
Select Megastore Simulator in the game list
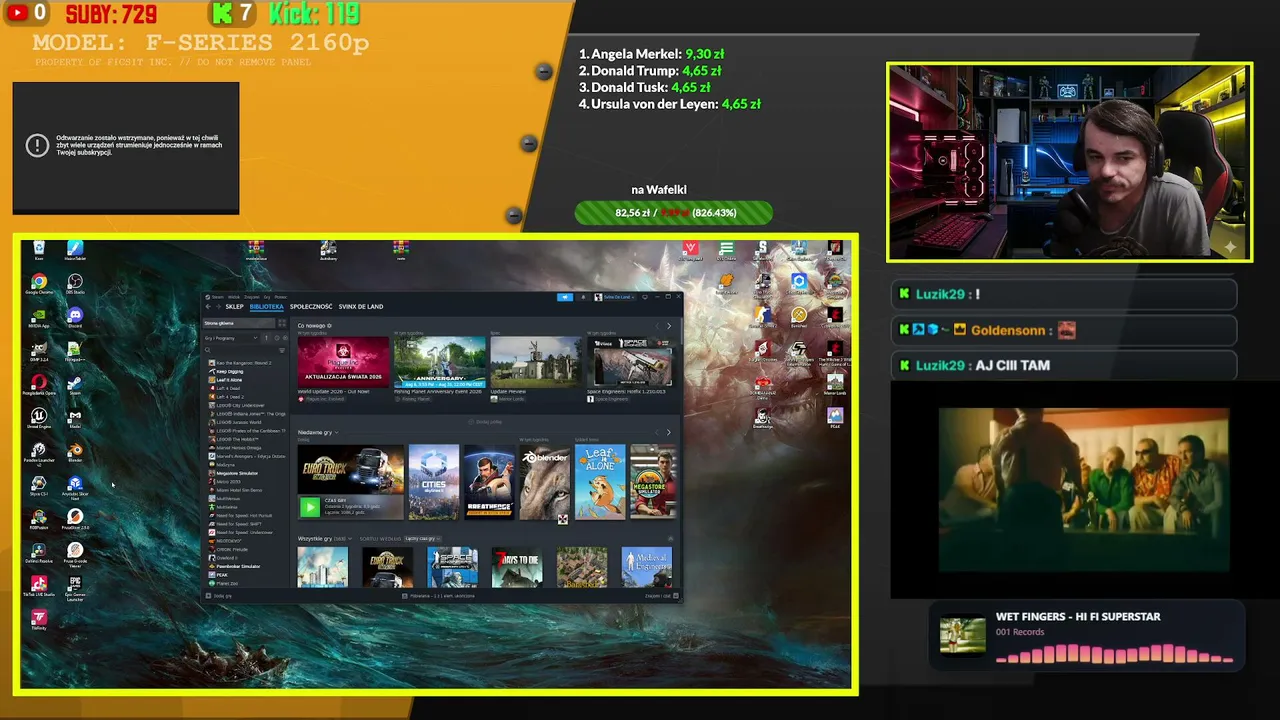tap(237, 473)
